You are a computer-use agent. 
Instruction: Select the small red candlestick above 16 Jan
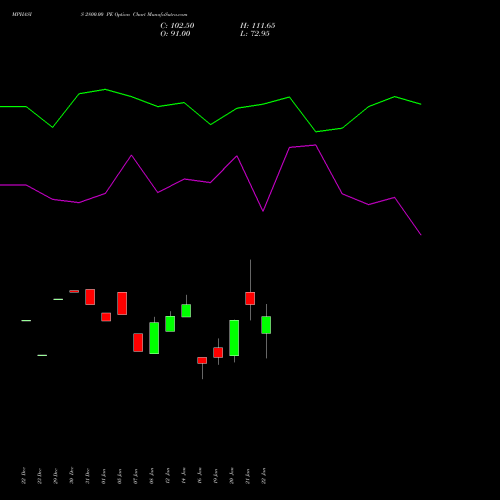(x=202, y=360)
